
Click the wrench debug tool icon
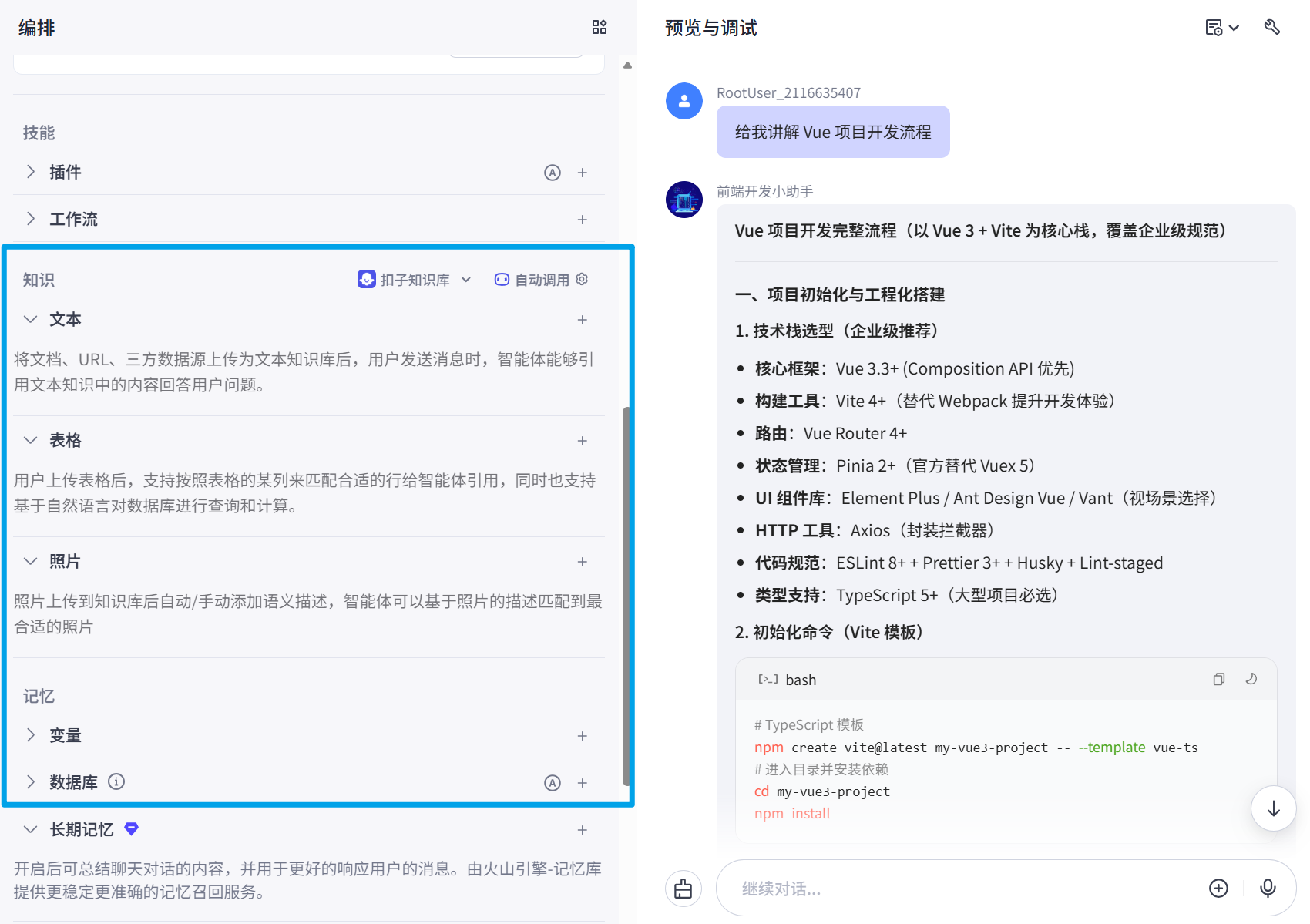(x=1271, y=27)
